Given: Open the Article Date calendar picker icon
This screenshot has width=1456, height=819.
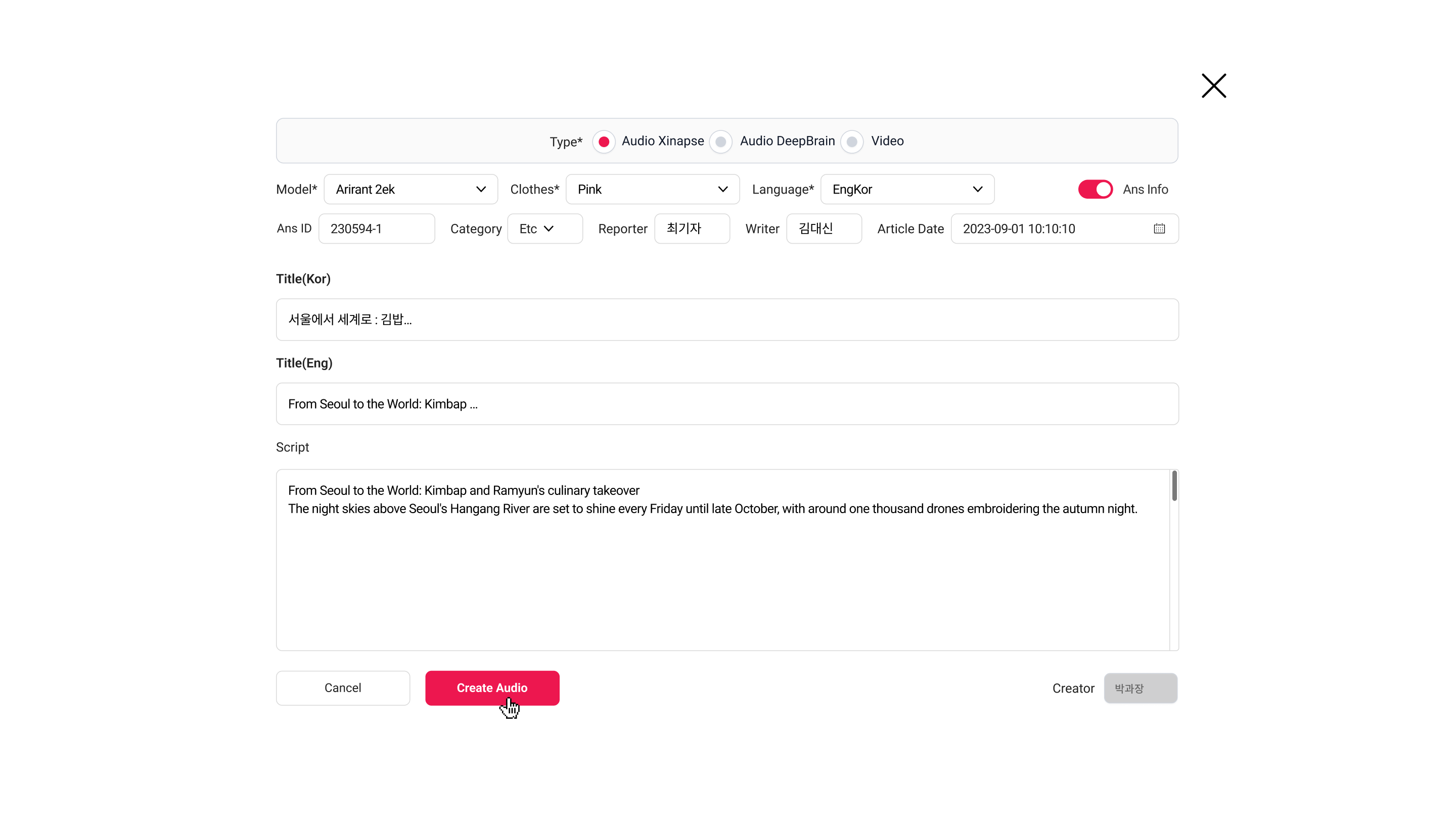Looking at the screenshot, I should (1159, 229).
